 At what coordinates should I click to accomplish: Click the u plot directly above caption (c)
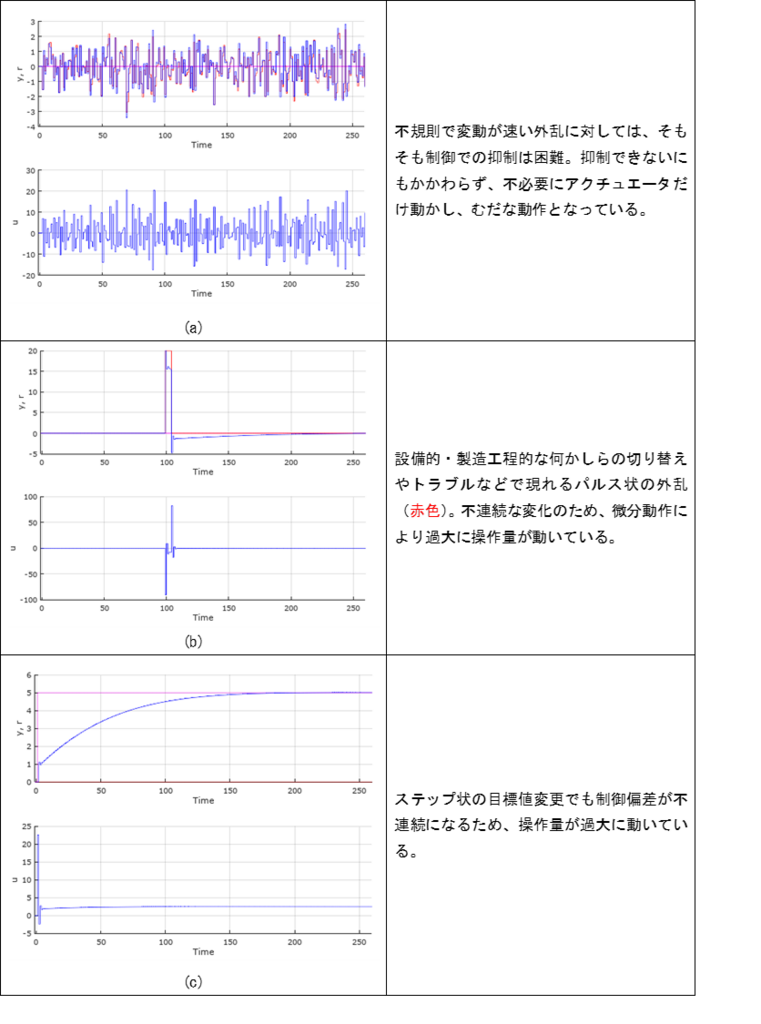(x=193, y=889)
